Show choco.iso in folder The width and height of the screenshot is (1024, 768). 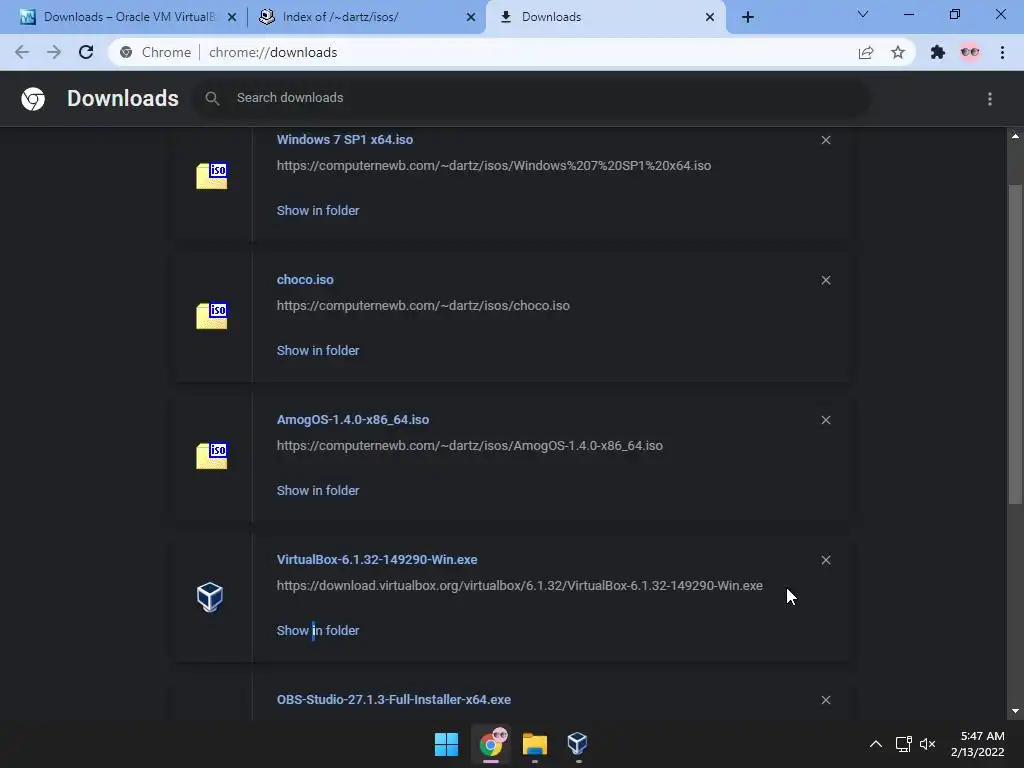(318, 351)
